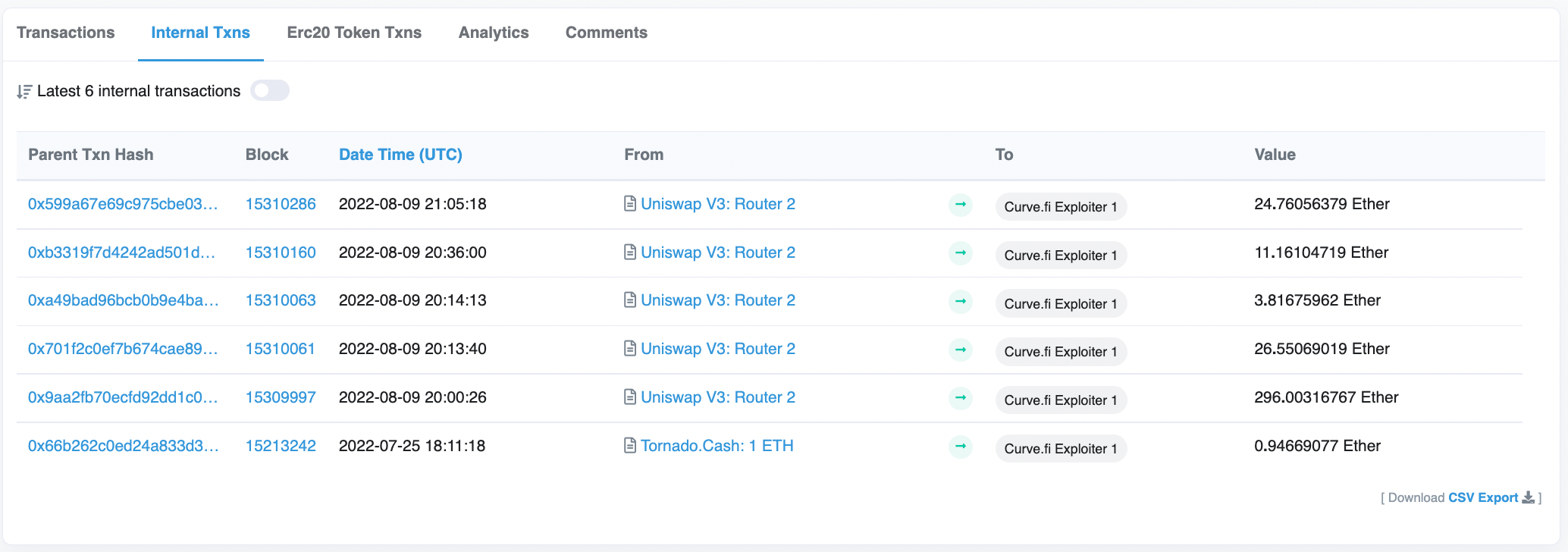Click Curve.fi Exploiter 1 badge in 24.76056379 row
This screenshot has height=552, width=1568.
(x=1061, y=207)
